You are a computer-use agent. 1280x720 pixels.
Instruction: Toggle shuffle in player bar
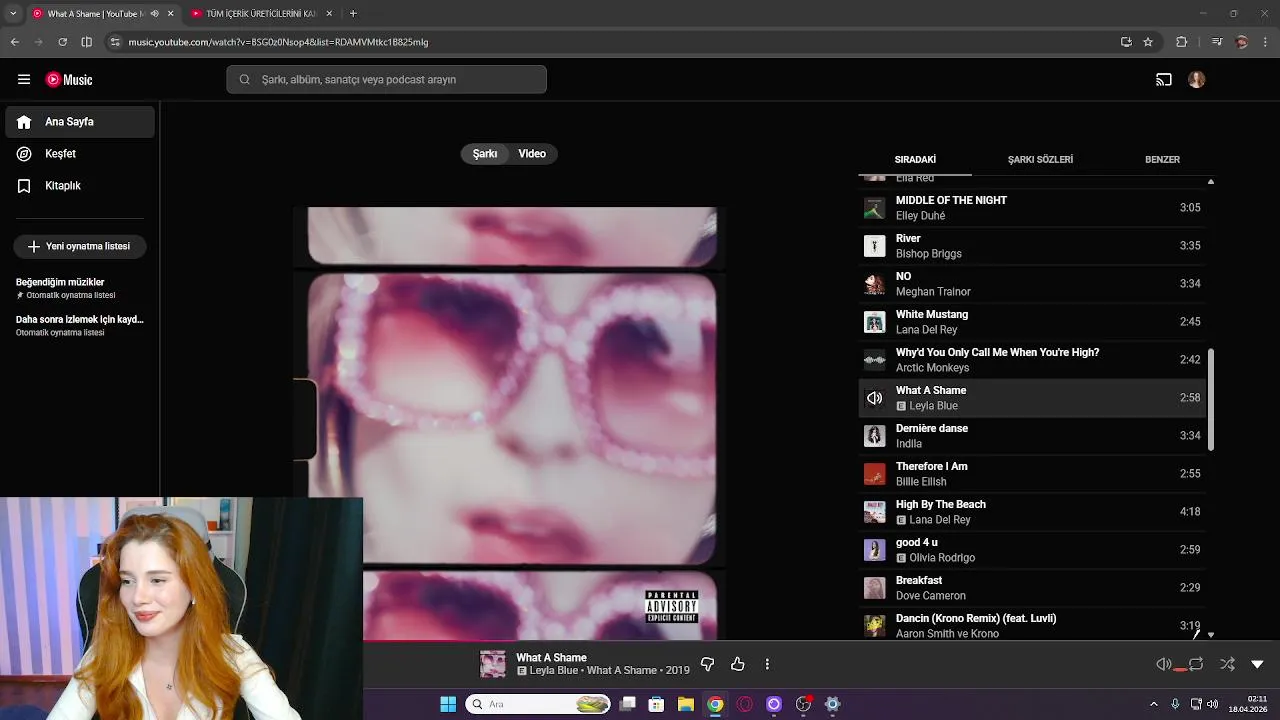click(1227, 664)
